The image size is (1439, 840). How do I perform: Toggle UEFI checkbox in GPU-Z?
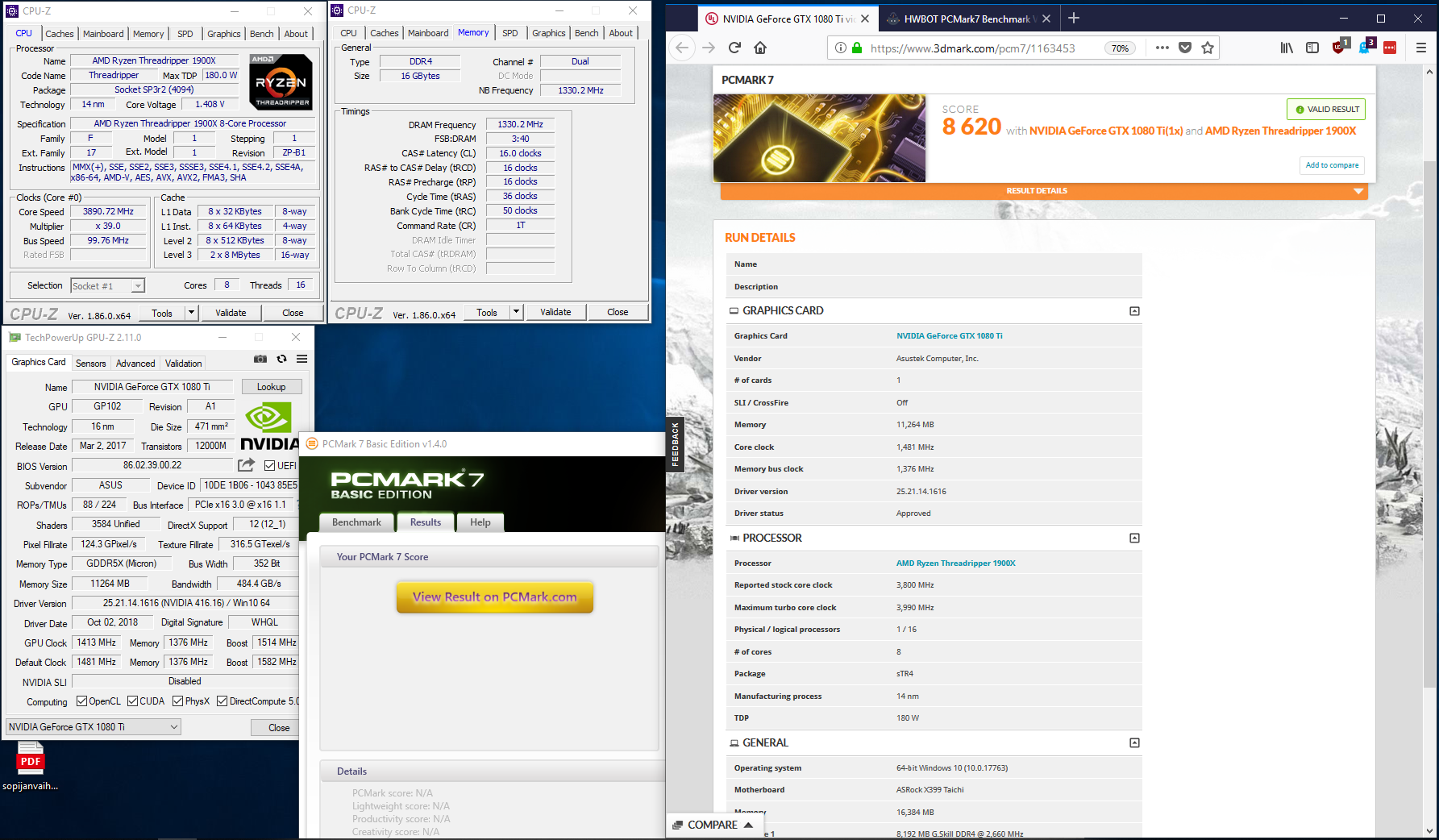[x=270, y=466]
